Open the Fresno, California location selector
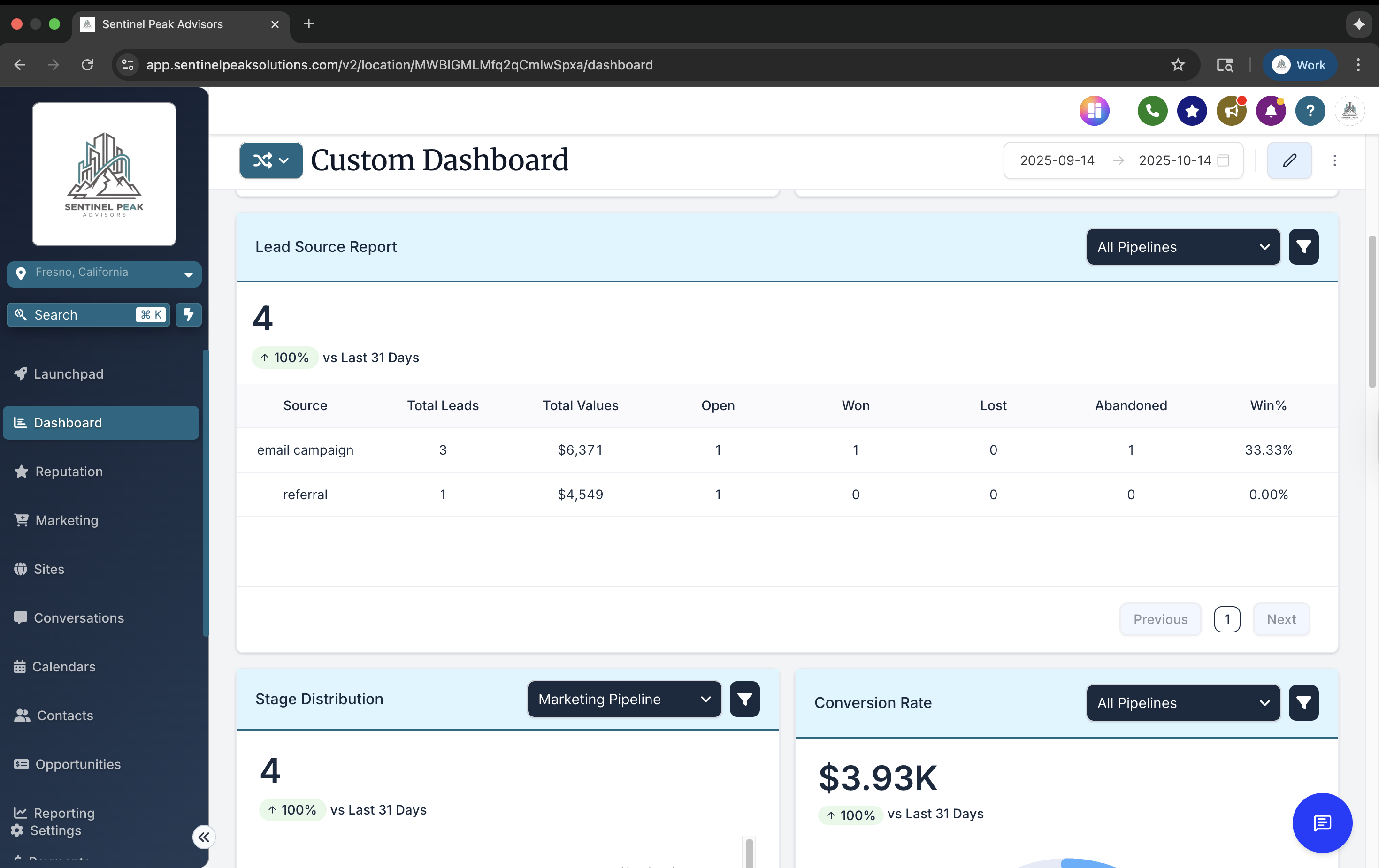 click(x=104, y=273)
